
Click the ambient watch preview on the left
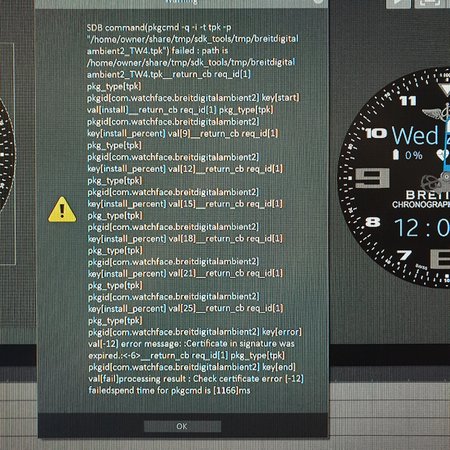(7, 153)
